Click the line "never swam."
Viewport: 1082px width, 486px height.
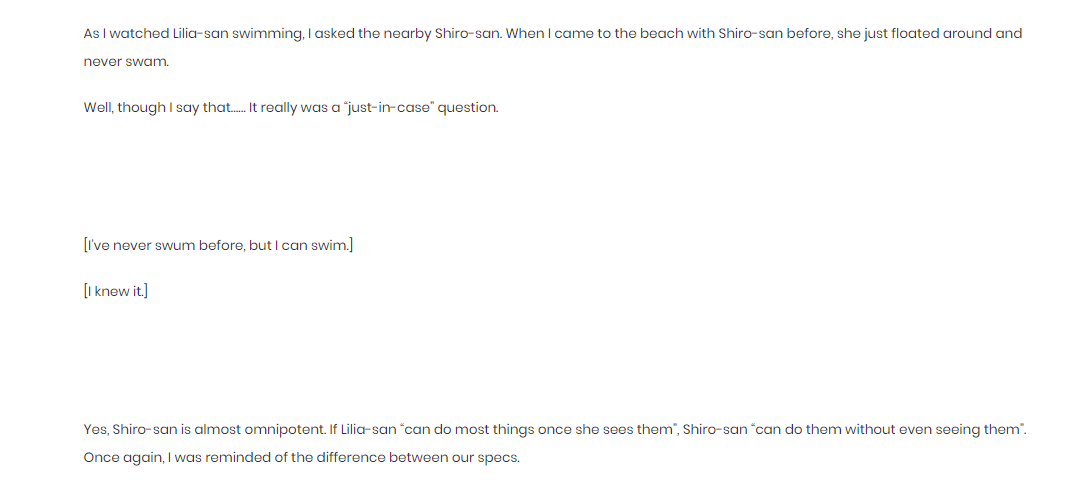[x=126, y=61]
